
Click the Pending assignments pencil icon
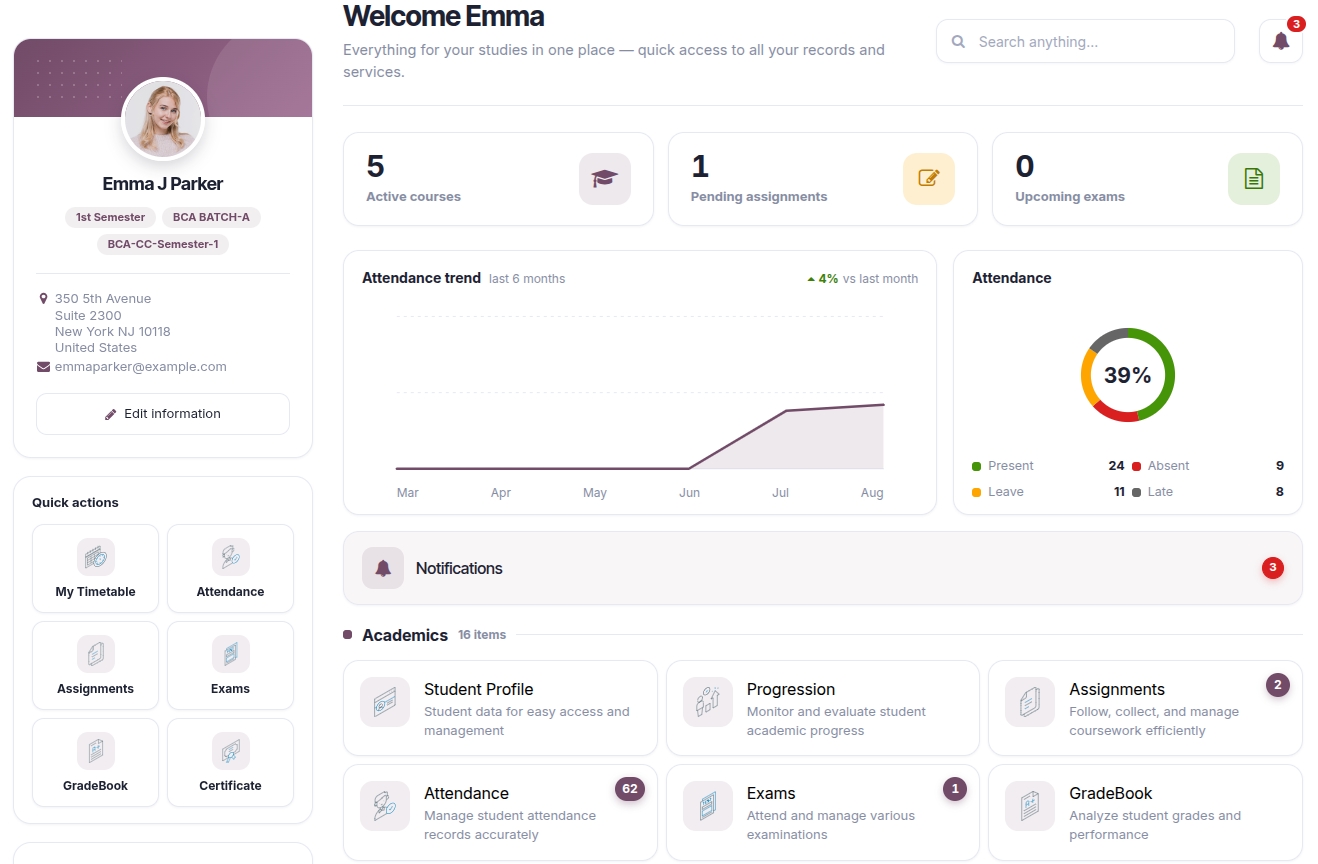(x=929, y=179)
